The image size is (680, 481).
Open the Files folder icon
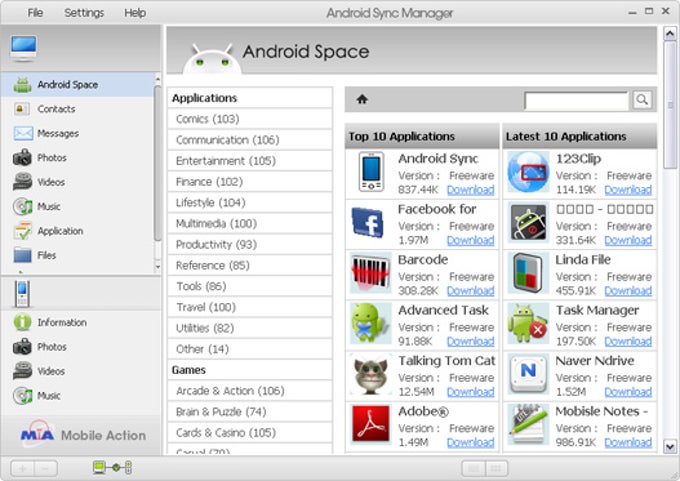pyautogui.click(x=22, y=255)
